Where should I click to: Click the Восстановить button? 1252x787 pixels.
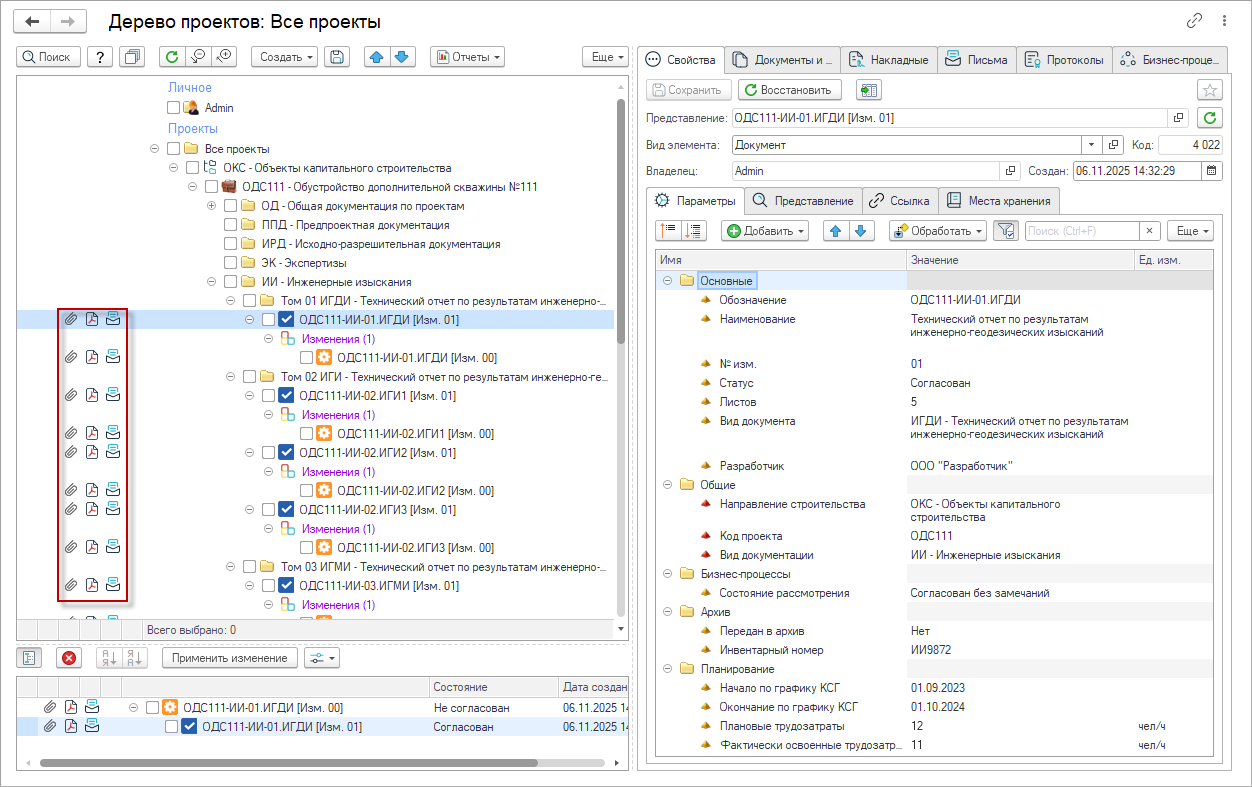pos(789,90)
